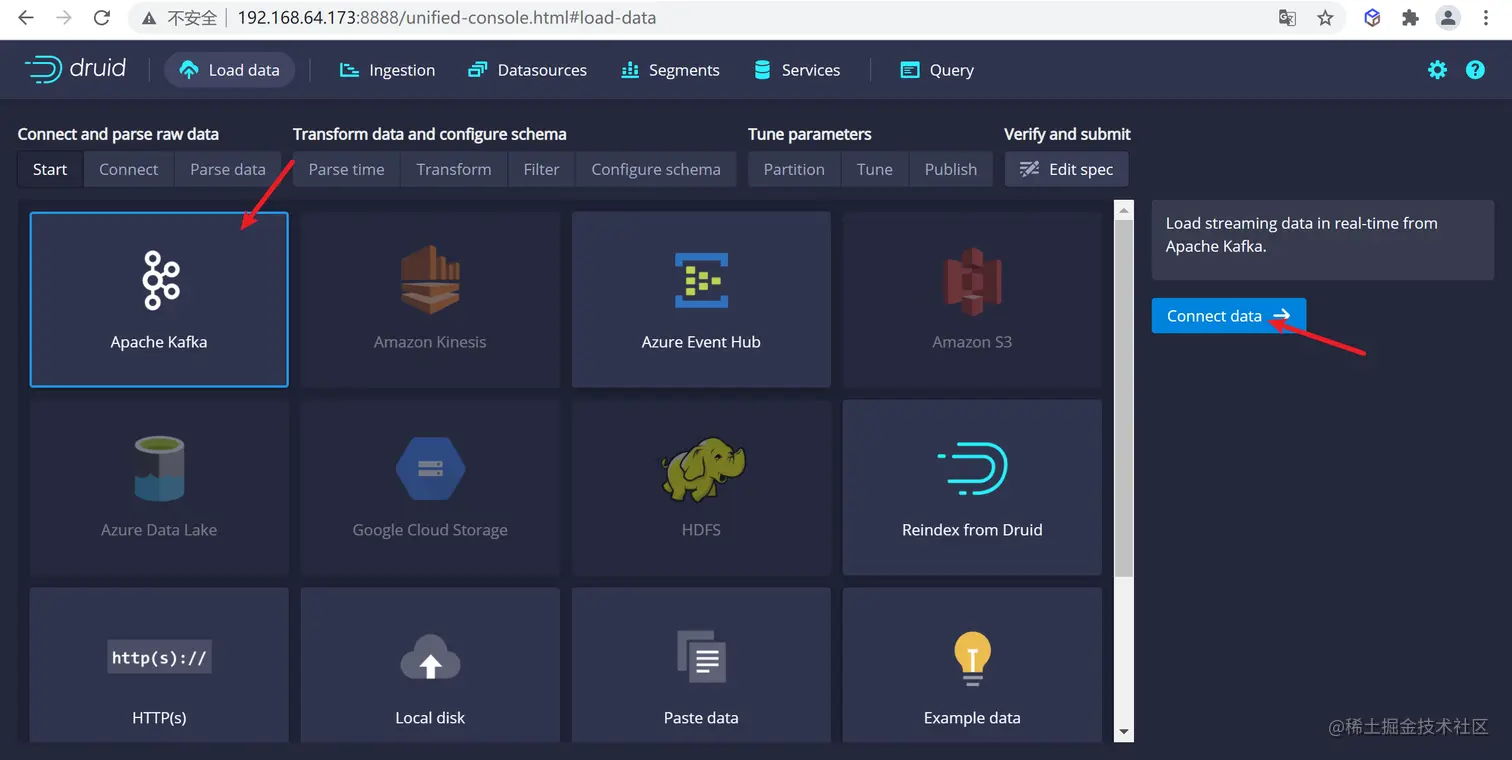Viewport: 1512px width, 760px height.
Task: Open the settings gear menu
Action: coord(1437,70)
